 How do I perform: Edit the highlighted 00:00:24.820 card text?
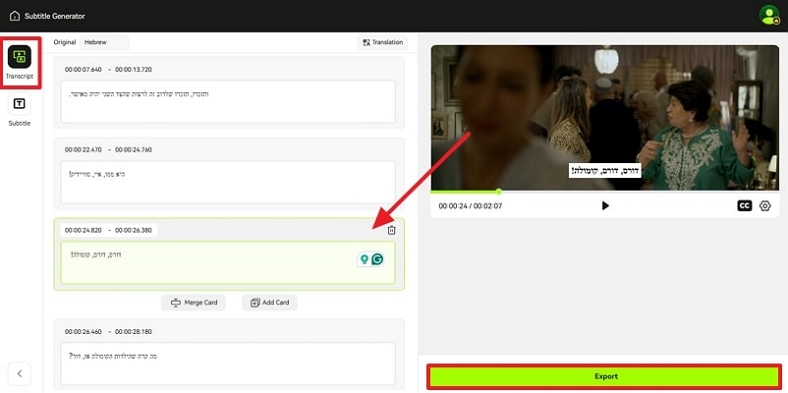coord(228,262)
